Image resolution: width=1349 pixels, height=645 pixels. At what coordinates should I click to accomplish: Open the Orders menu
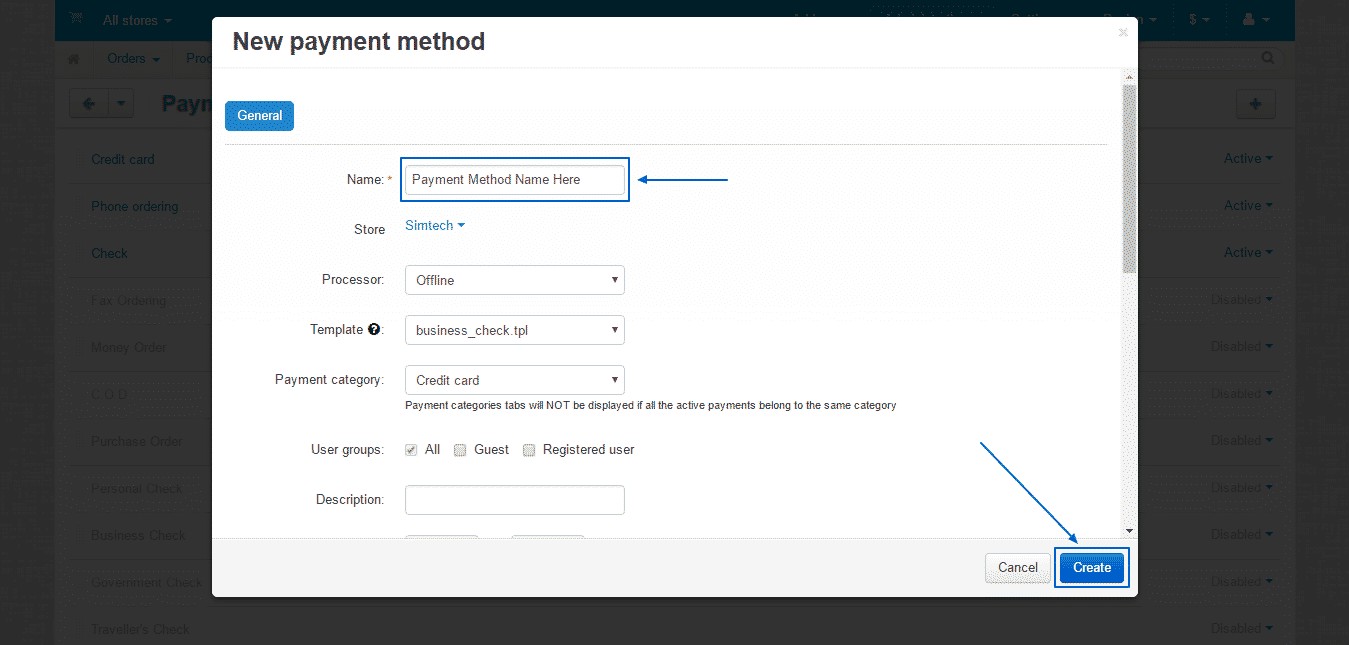click(x=131, y=58)
